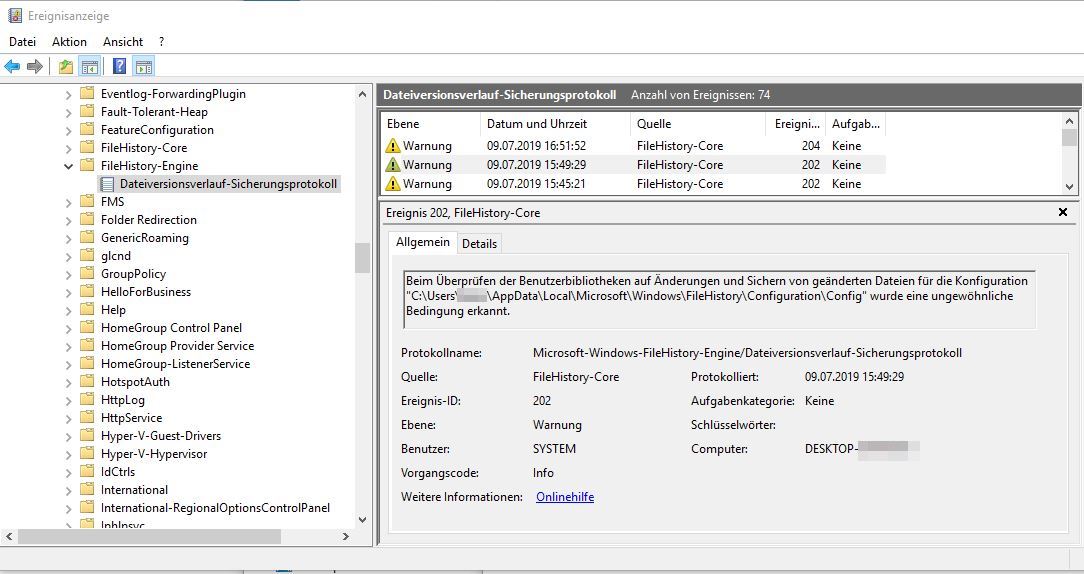1084x574 pixels.
Task: Click the event list scroll down arrow
Action: 1069,187
